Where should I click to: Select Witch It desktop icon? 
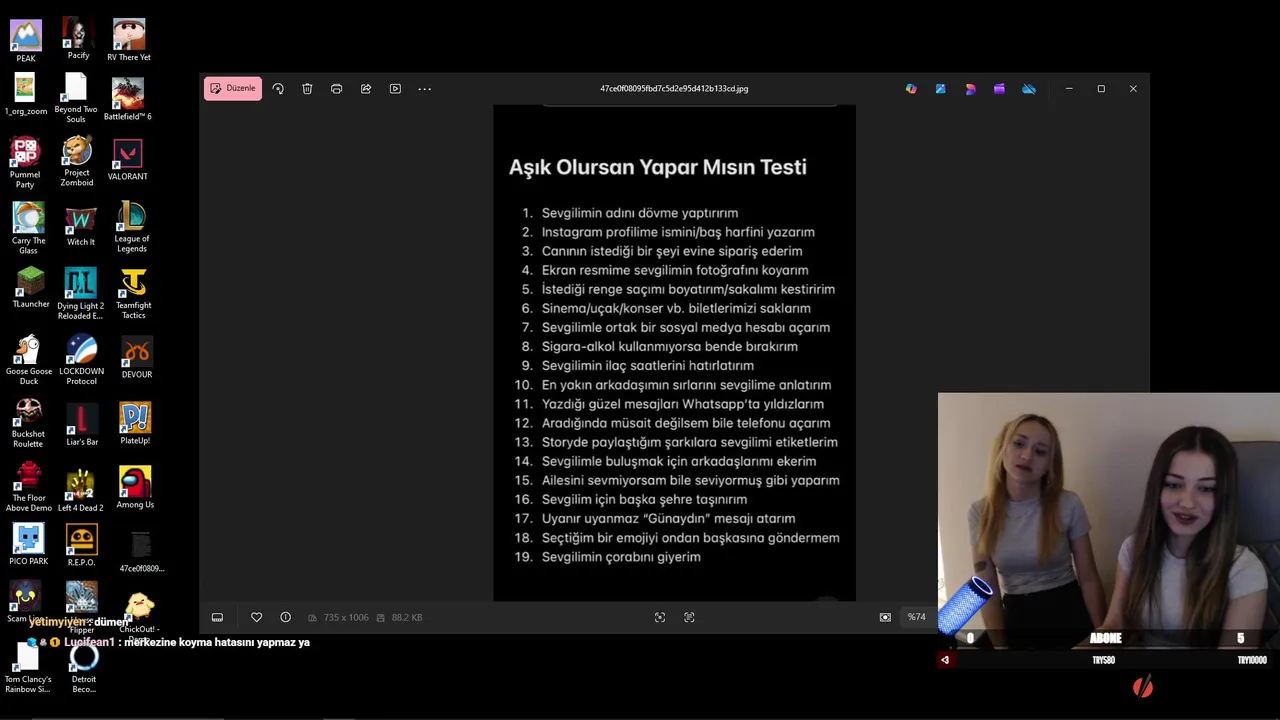(x=81, y=227)
